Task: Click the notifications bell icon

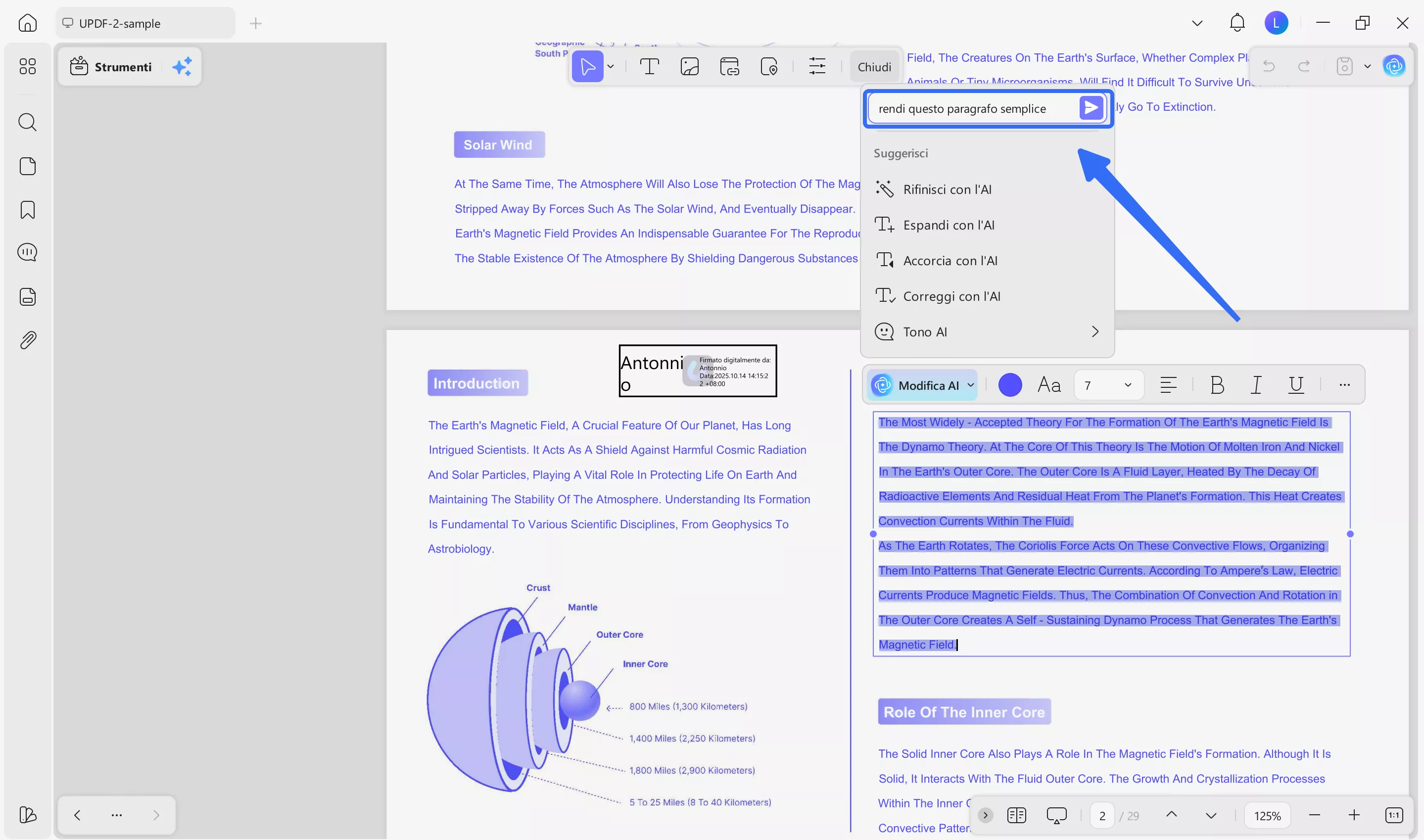Action: [1236, 23]
